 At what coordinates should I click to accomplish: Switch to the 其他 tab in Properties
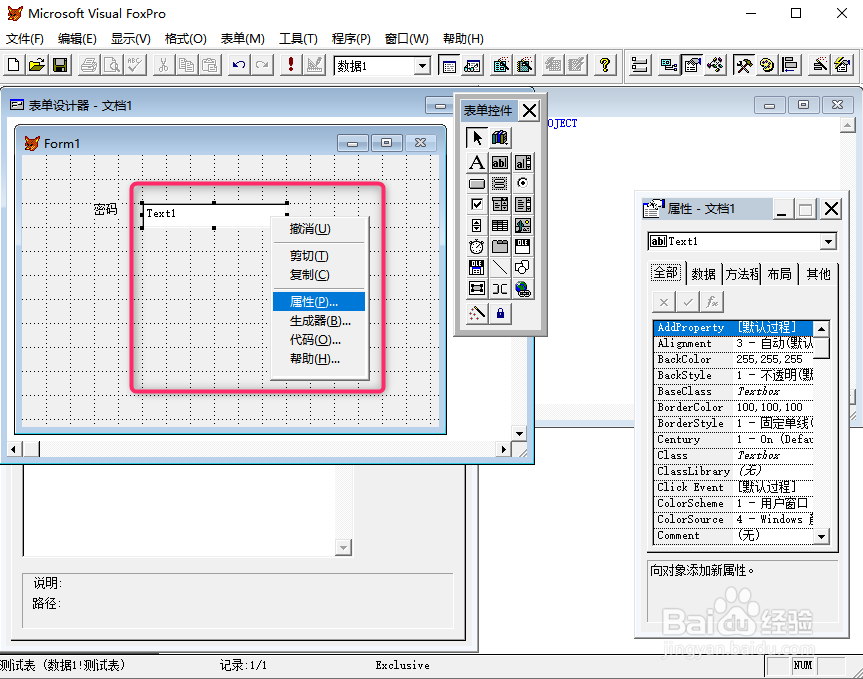coord(818,274)
